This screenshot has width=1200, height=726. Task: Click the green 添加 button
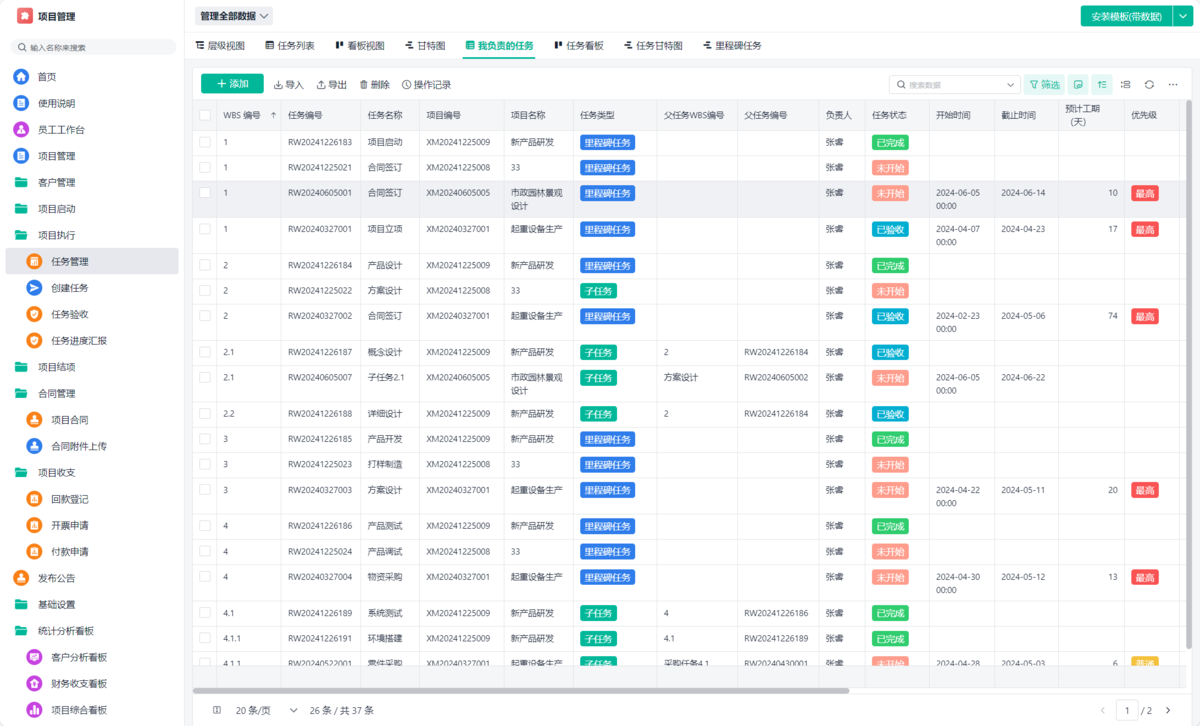click(232, 84)
